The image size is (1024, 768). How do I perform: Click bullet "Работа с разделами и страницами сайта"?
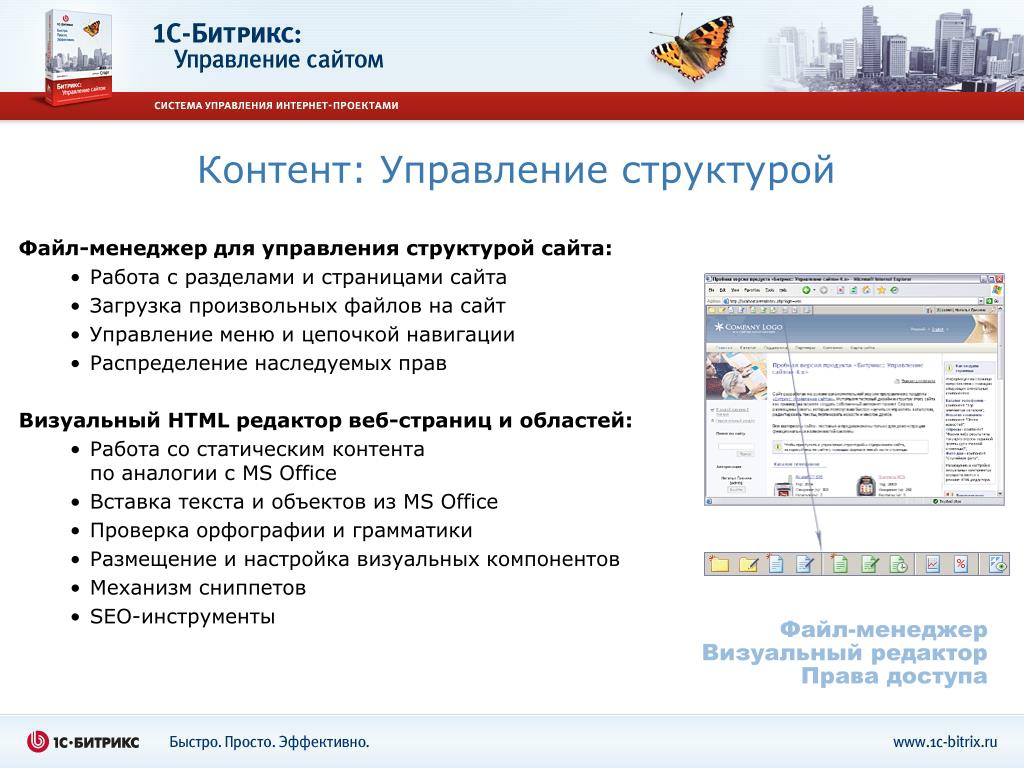(x=298, y=278)
